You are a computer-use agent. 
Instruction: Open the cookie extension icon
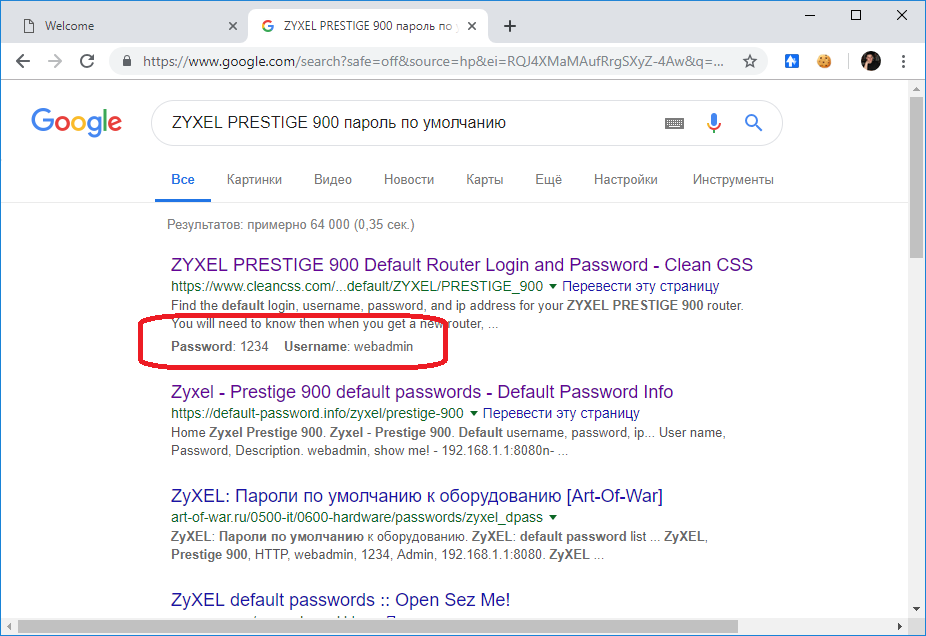[x=824, y=61]
